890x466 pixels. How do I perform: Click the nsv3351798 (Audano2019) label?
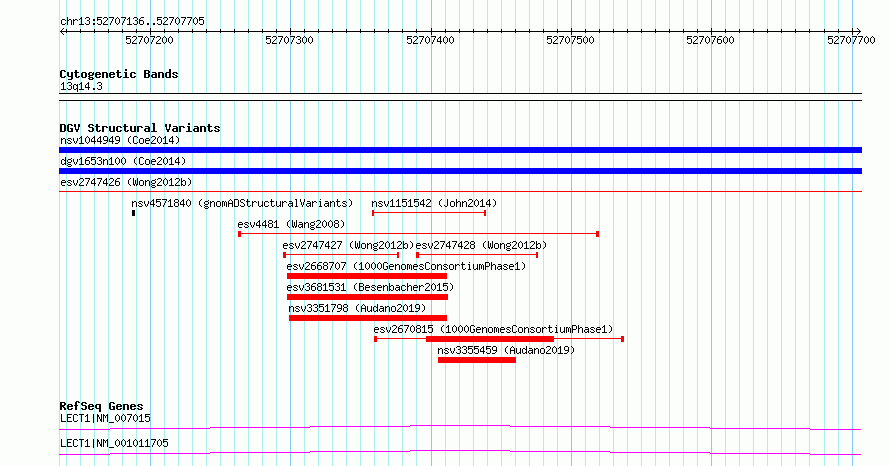tap(357, 308)
